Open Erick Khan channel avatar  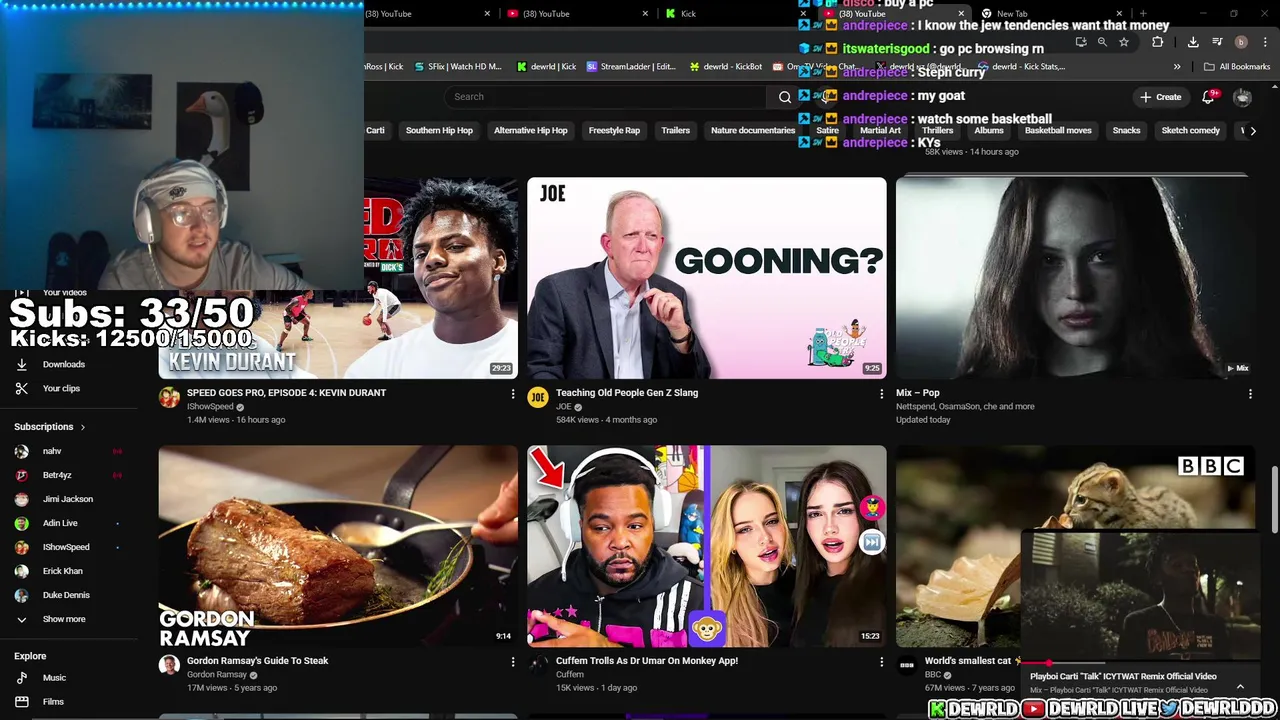pyautogui.click(x=22, y=571)
